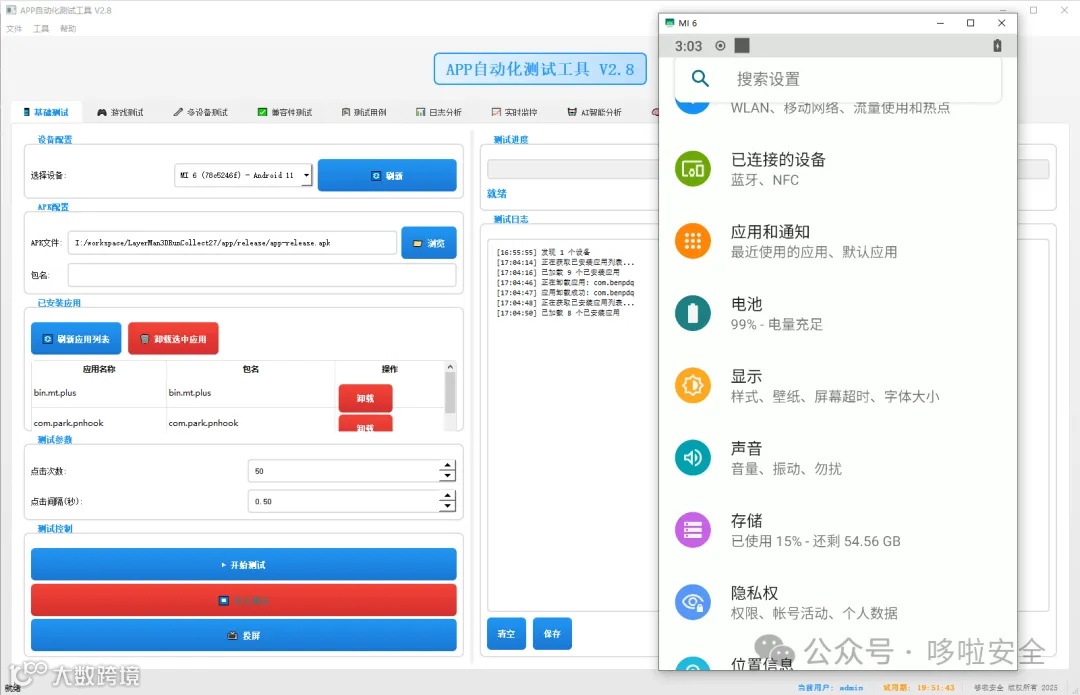Screen dimensions: 1080x695
Task: Open the 文件 menu
Action: click(x=15, y=28)
